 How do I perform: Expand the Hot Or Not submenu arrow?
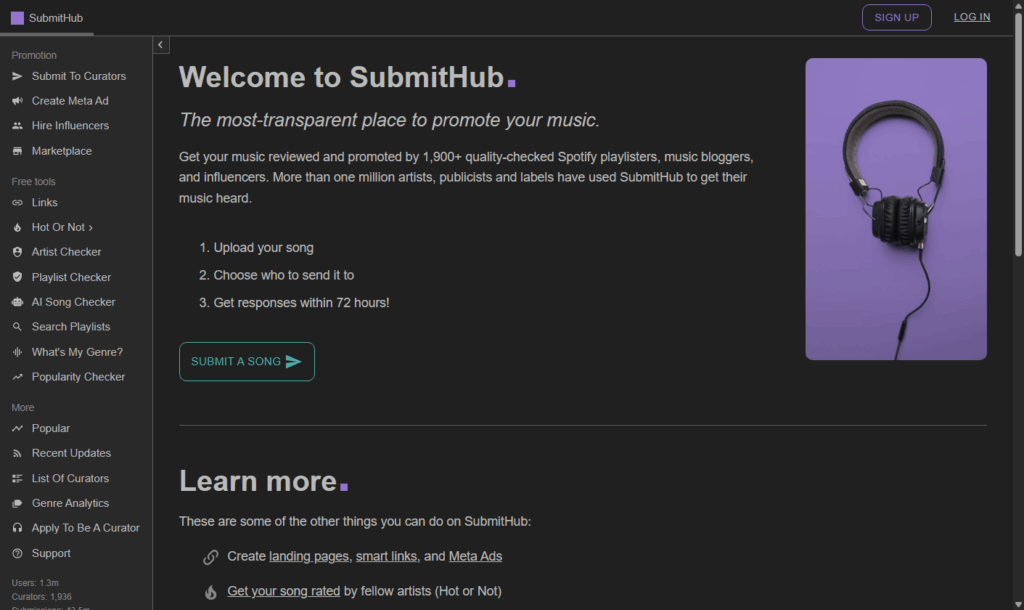(x=91, y=227)
